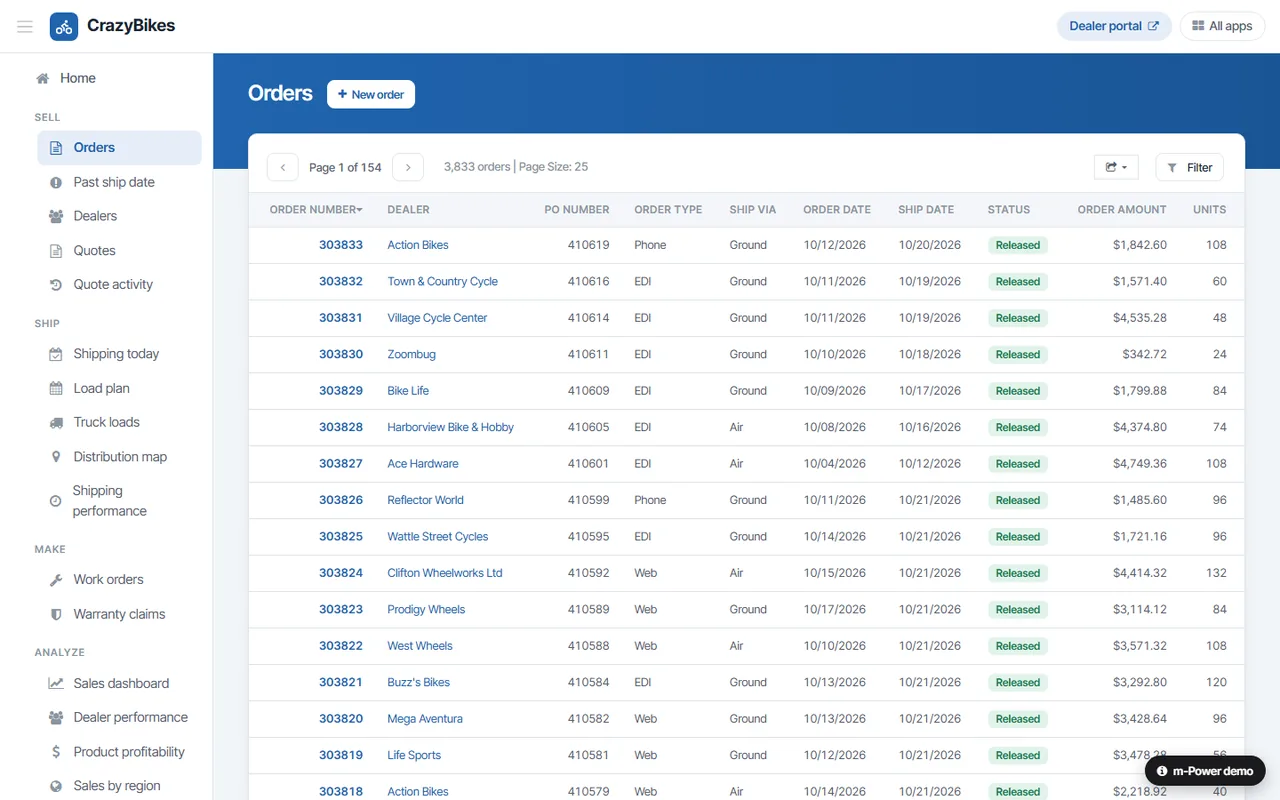The height and width of the screenshot is (800, 1280).
Task: Open dealer Harborview Bike & Hobby
Action: [x=450, y=427]
